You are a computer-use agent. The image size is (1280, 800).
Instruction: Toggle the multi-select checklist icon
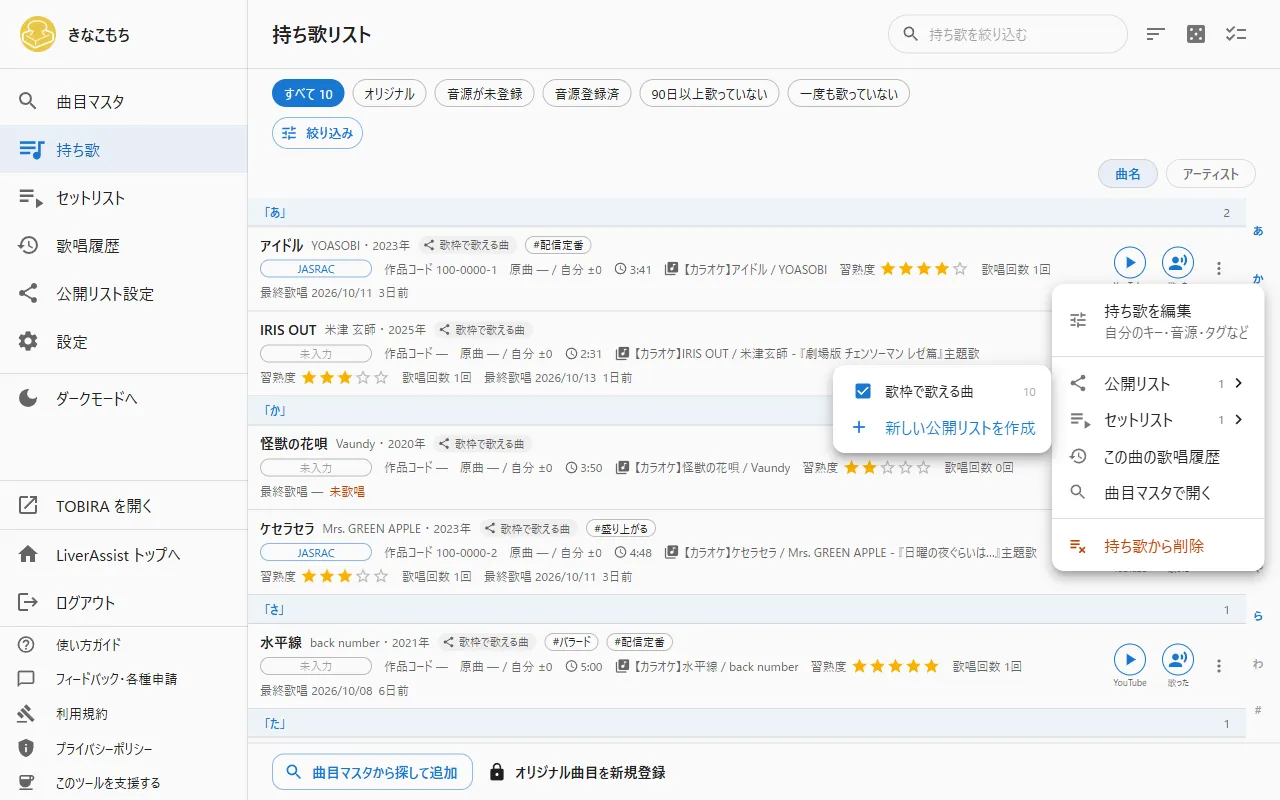point(1236,34)
